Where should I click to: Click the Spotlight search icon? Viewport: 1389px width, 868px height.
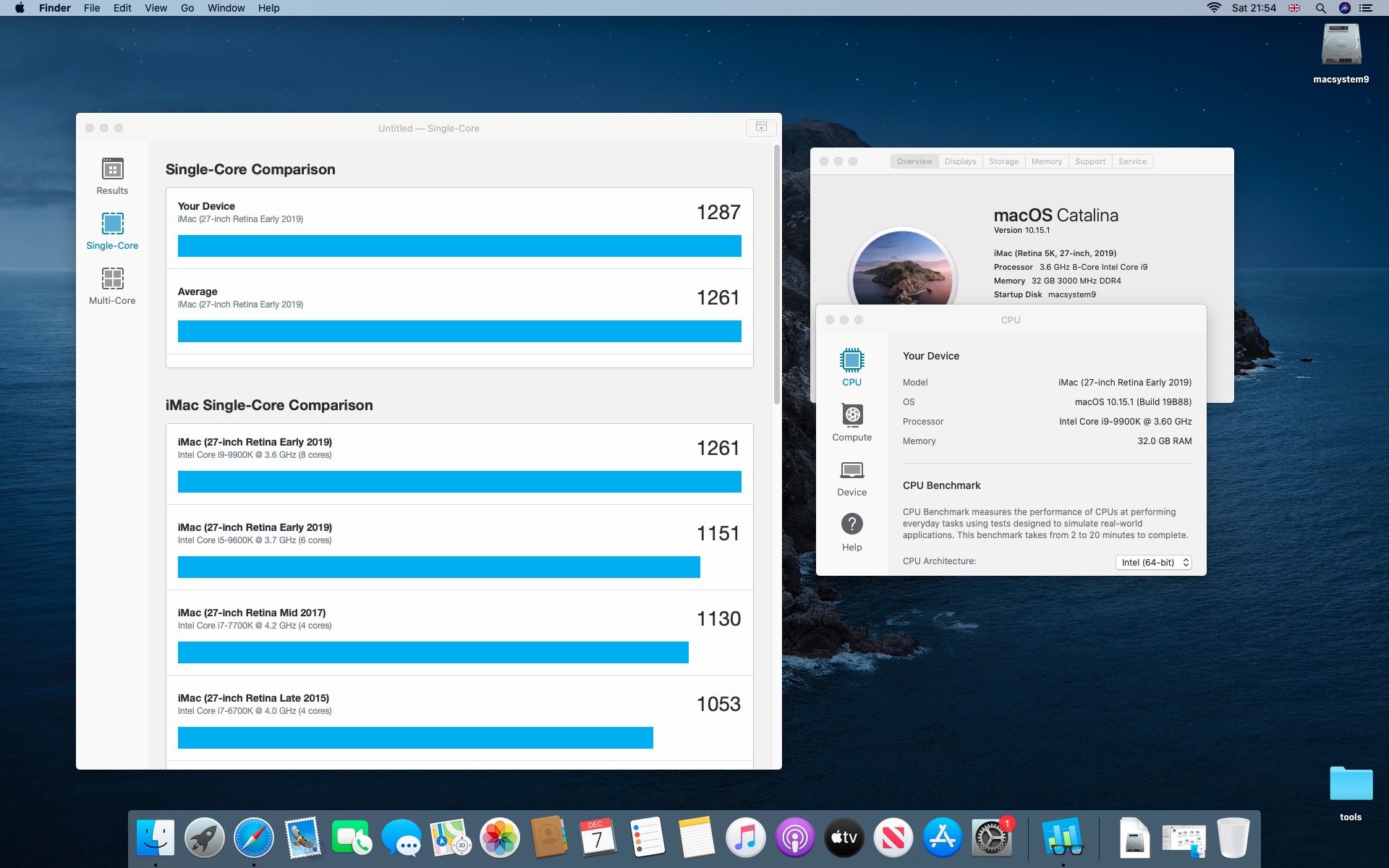(1320, 8)
